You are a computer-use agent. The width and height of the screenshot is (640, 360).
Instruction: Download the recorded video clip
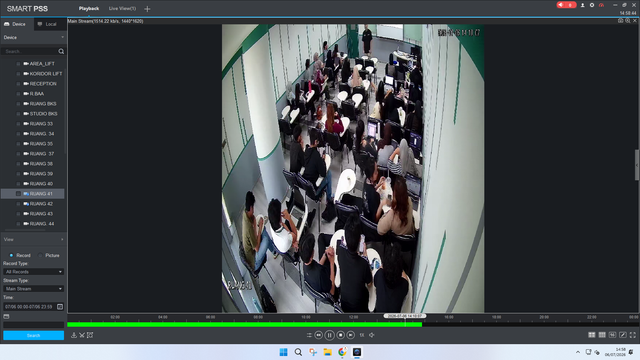[74, 335]
